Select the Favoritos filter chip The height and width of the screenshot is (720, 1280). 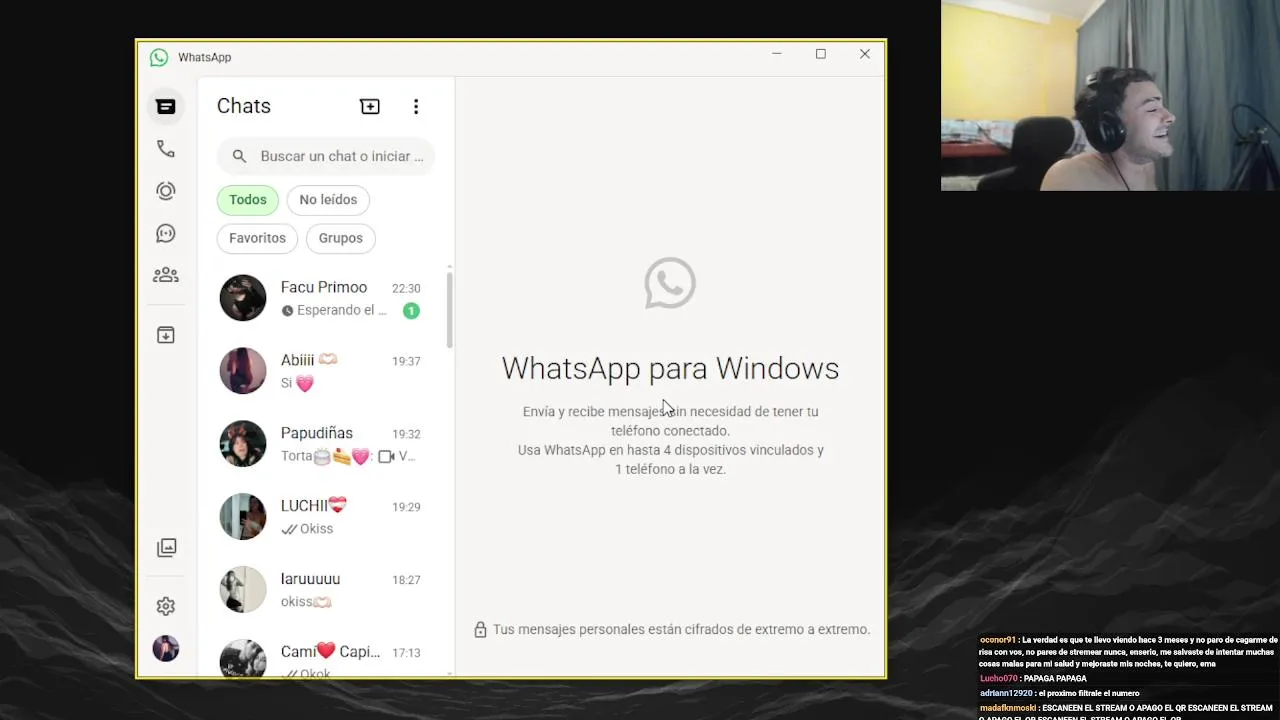click(257, 238)
